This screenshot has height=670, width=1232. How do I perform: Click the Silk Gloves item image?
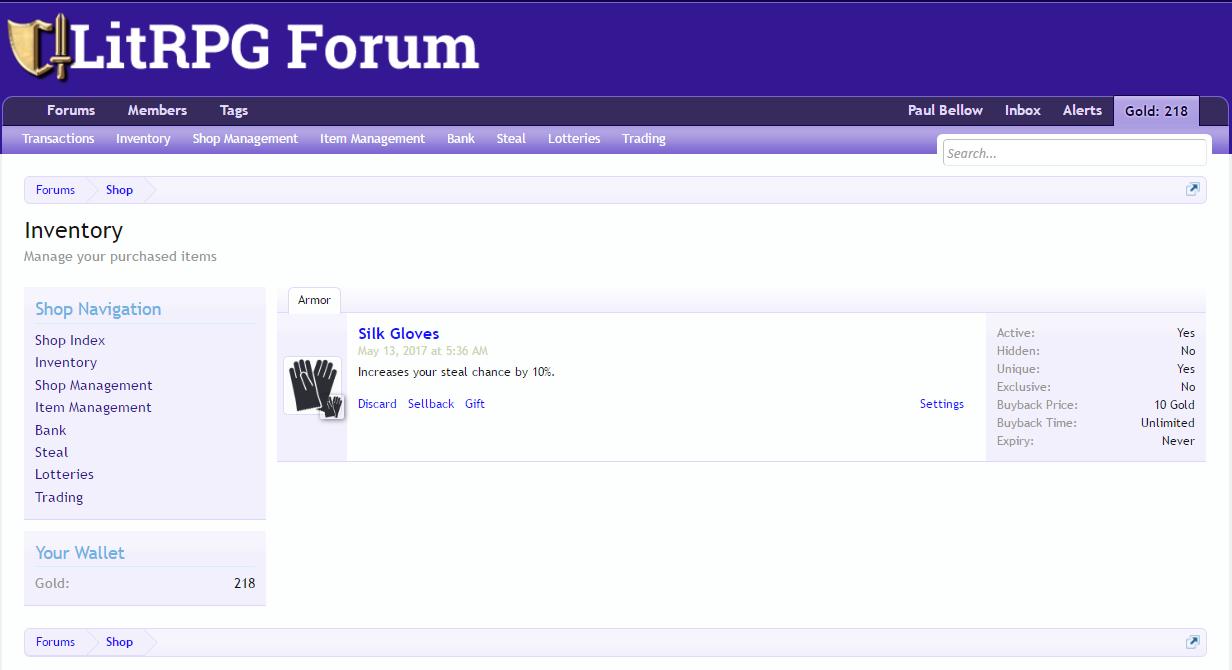(x=312, y=385)
